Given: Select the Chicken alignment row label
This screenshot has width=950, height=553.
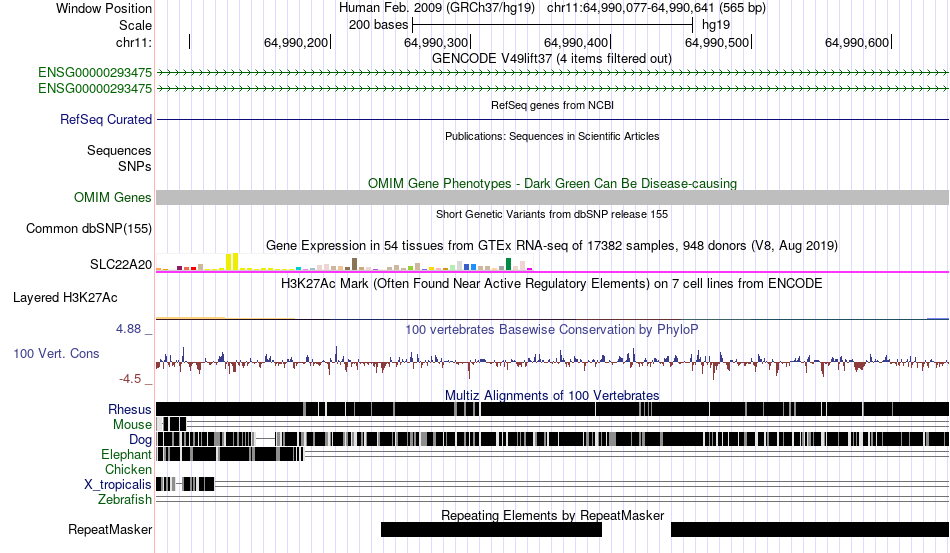Looking at the screenshot, I should 128,469.
